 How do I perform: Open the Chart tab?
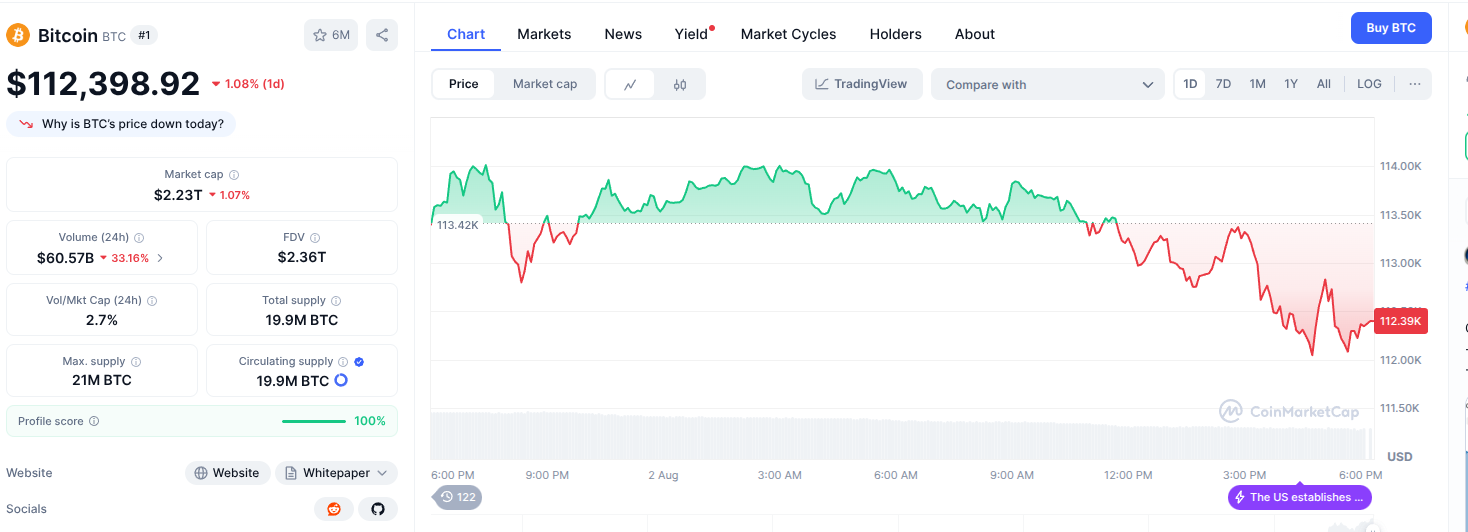pos(466,34)
